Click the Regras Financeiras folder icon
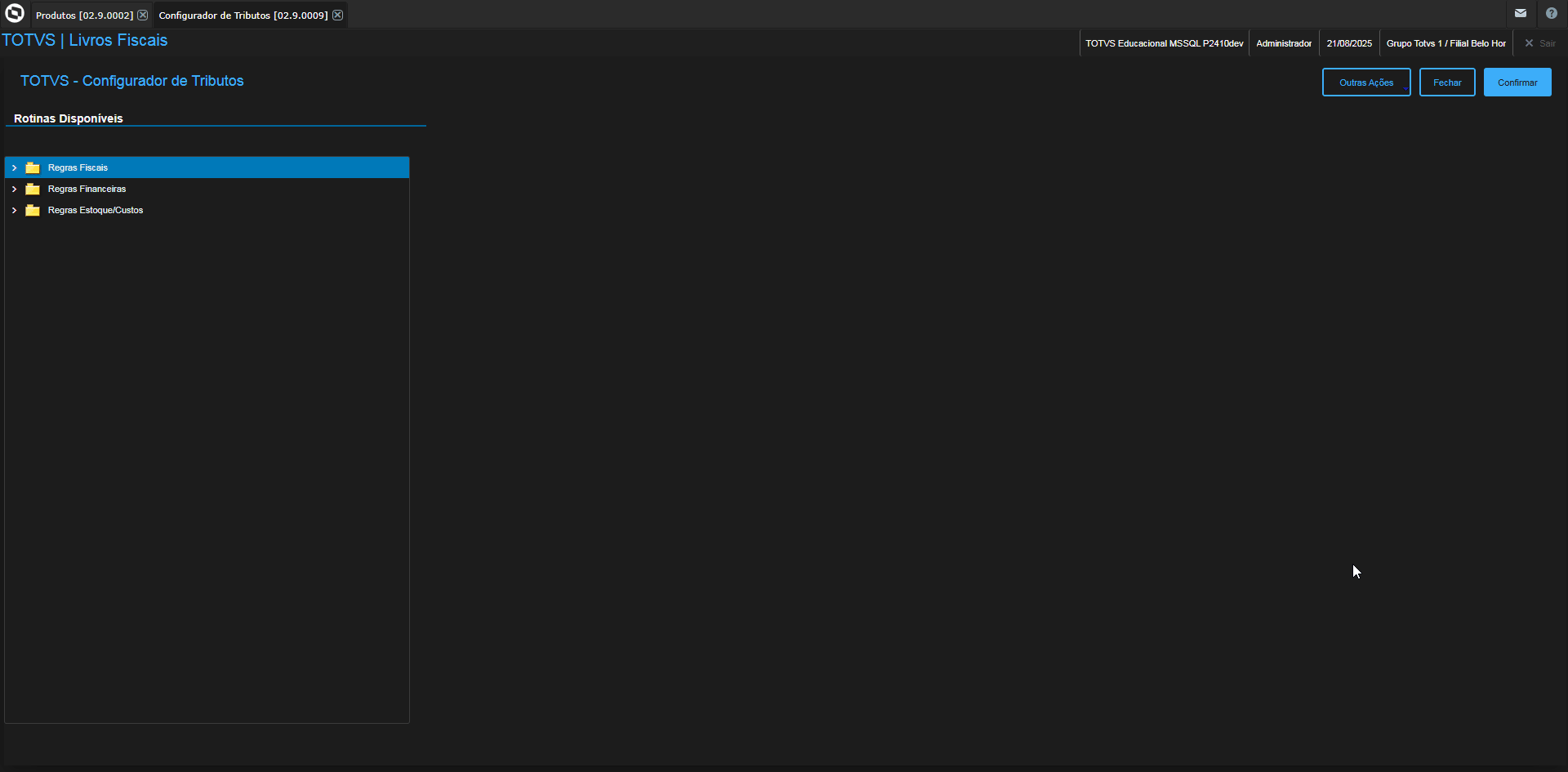 click(x=33, y=189)
